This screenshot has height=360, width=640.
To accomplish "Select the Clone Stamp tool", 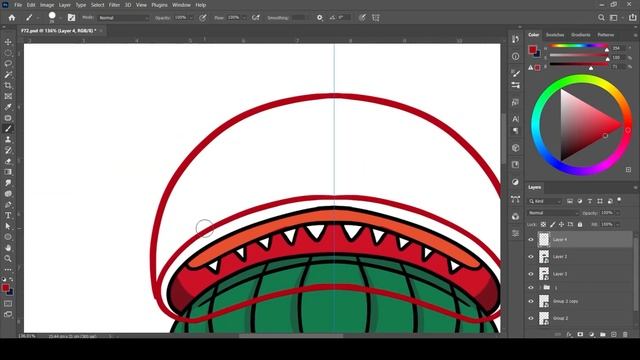I will pyautogui.click(x=8, y=140).
